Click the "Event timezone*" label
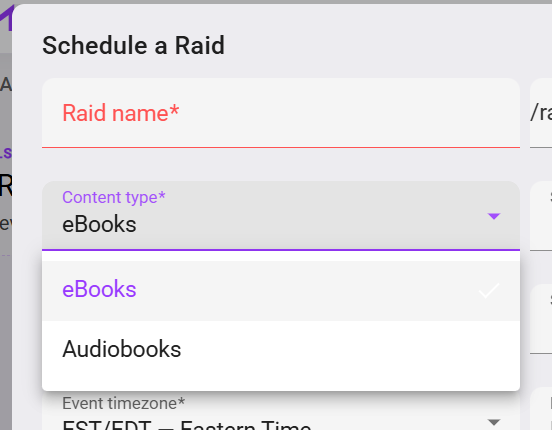552x430 pixels. [124, 403]
